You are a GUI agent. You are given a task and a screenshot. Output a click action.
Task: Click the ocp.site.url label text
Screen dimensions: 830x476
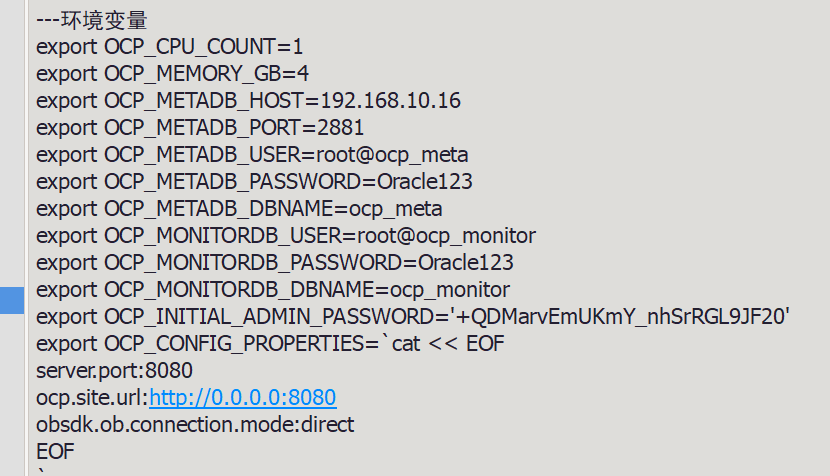coord(93,398)
